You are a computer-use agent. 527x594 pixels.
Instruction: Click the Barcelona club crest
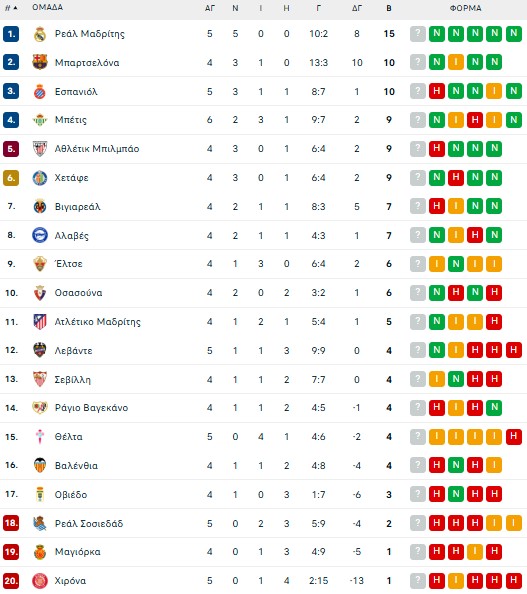tap(40, 63)
